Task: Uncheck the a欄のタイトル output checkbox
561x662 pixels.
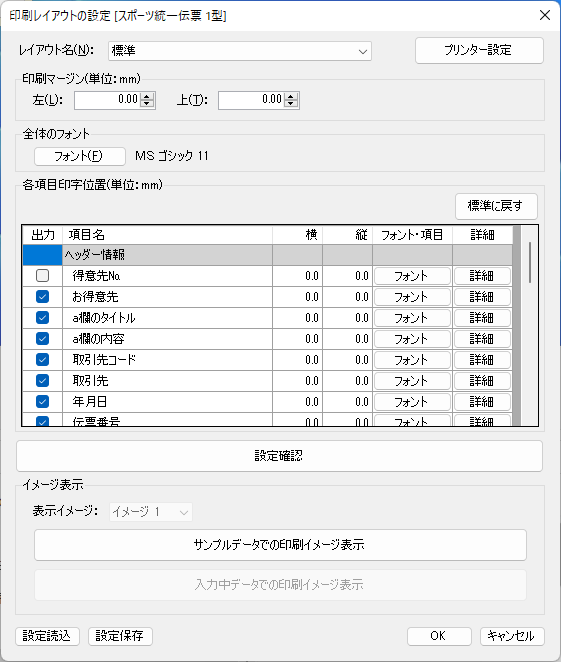Action: tap(42, 317)
